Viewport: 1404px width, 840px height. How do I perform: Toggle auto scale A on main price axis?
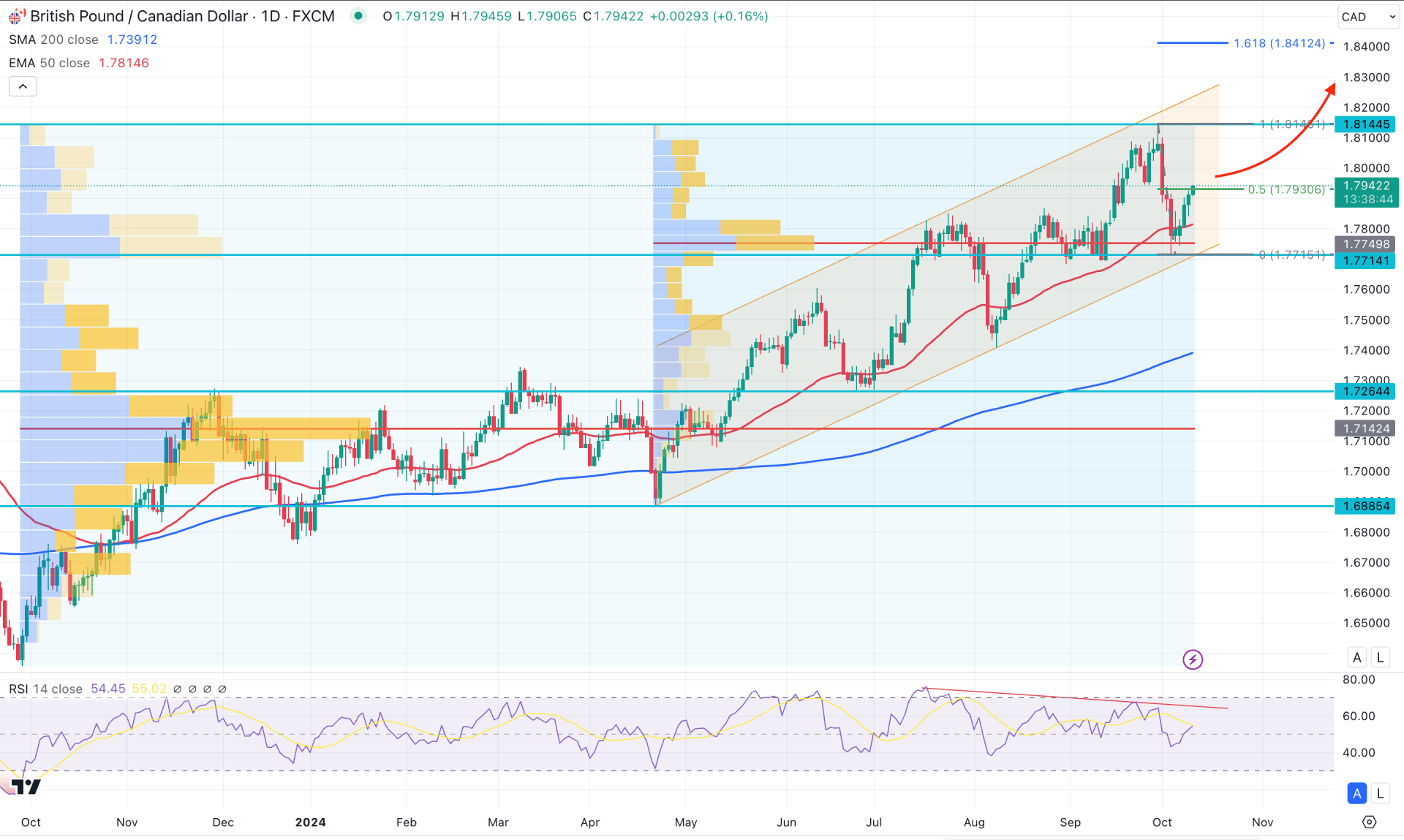pos(1357,657)
